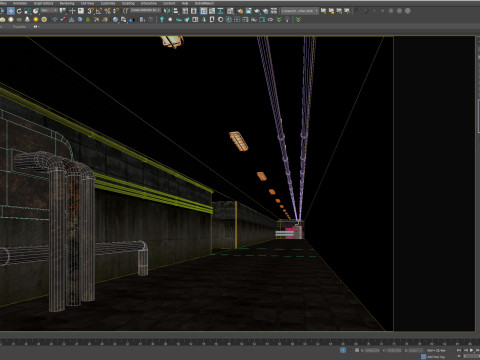The height and width of the screenshot is (360, 480).
Task: Select the Populate ribbon tab
Action: click(19, 27)
